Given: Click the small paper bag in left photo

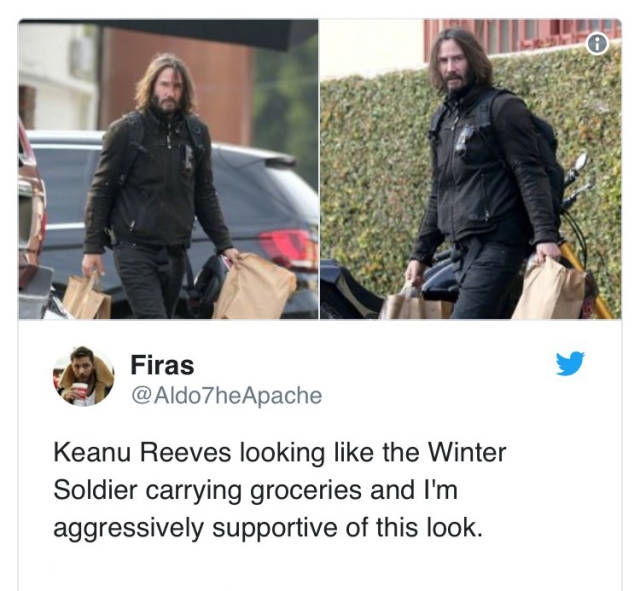Looking at the screenshot, I should coord(87,298).
